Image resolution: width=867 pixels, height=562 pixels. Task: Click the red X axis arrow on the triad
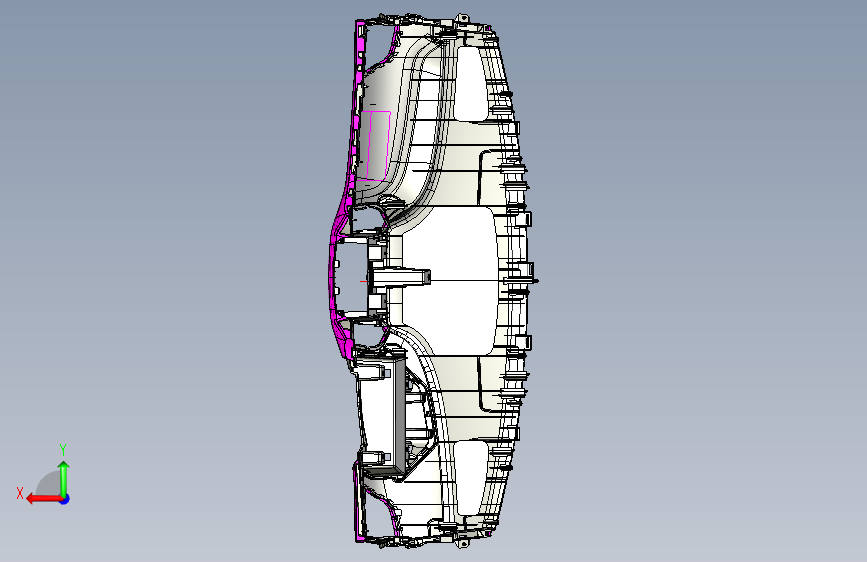(x=42, y=499)
